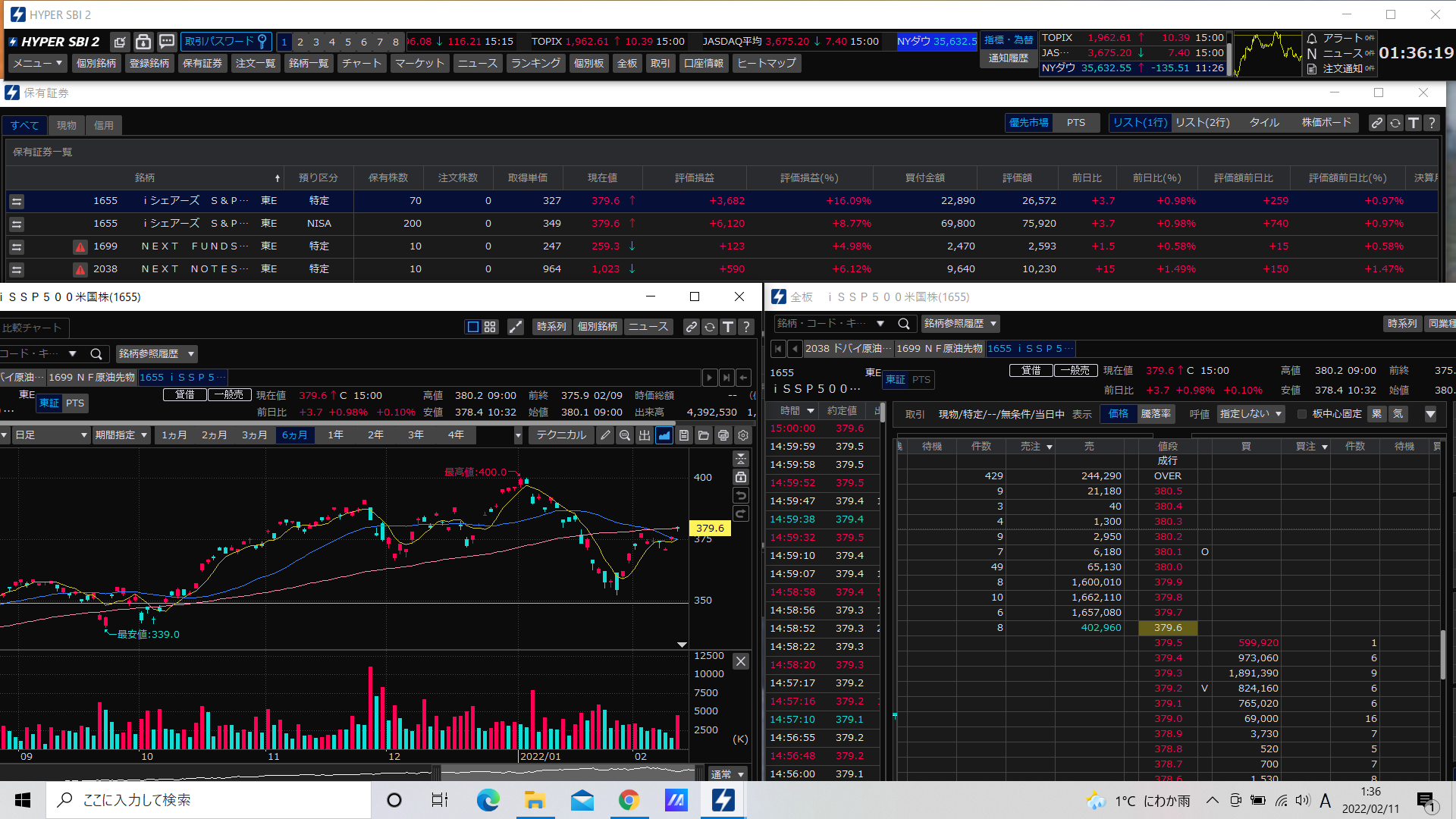Expand the 日足 timeframe dropdown
The width and height of the screenshot is (1456, 819).
[x=50, y=435]
